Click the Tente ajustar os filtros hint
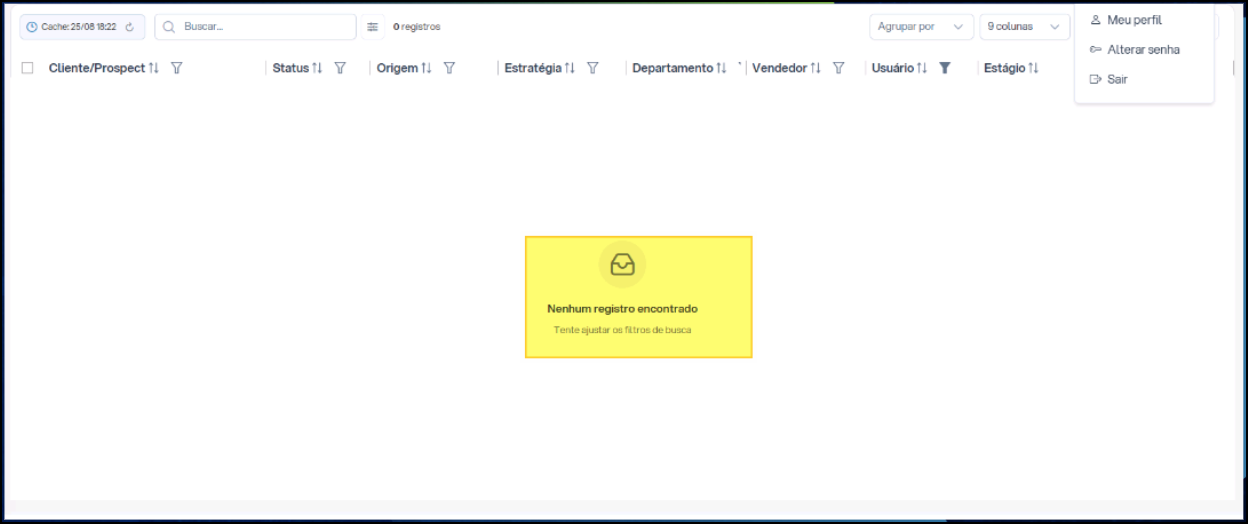The height and width of the screenshot is (524, 1248). coord(622,330)
